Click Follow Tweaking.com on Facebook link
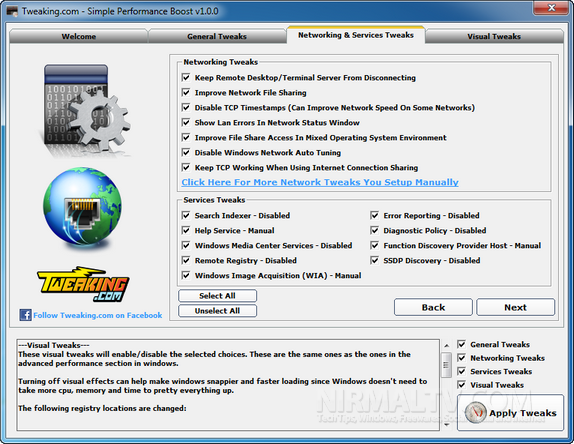This screenshot has width=574, height=444. (98, 315)
